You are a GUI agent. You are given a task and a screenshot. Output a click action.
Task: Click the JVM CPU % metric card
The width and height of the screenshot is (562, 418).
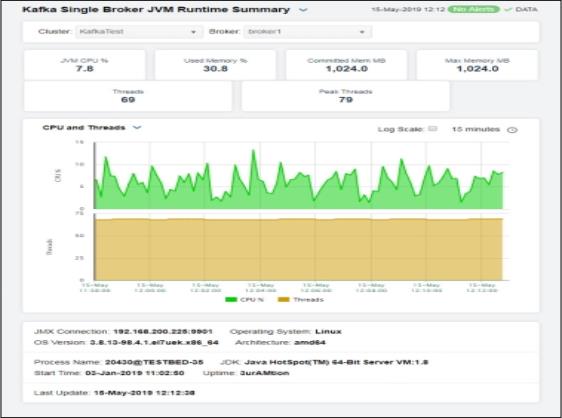(x=85, y=65)
